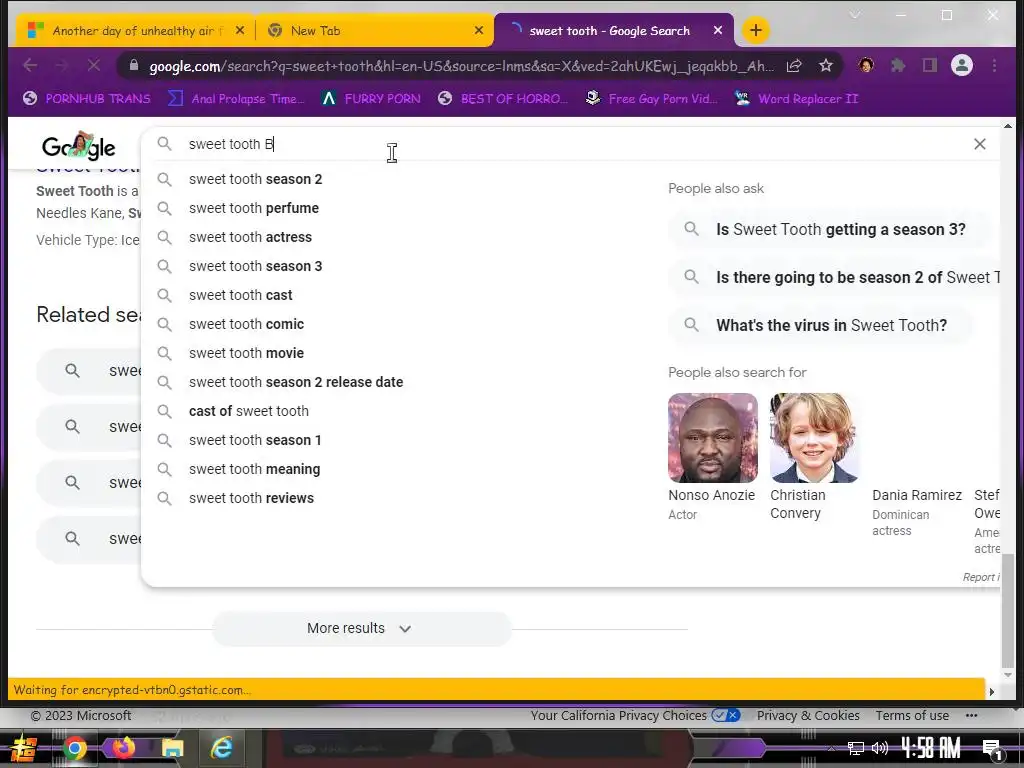Stop page loading with the X button
This screenshot has height=768, width=1024.
point(93,65)
